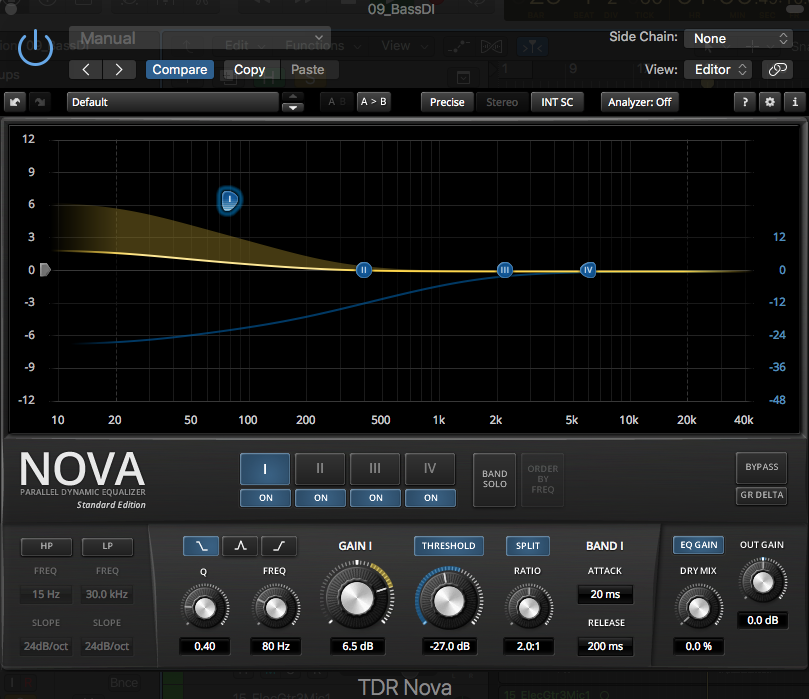Select the low shelf filter shape

pyautogui.click(x=201, y=546)
